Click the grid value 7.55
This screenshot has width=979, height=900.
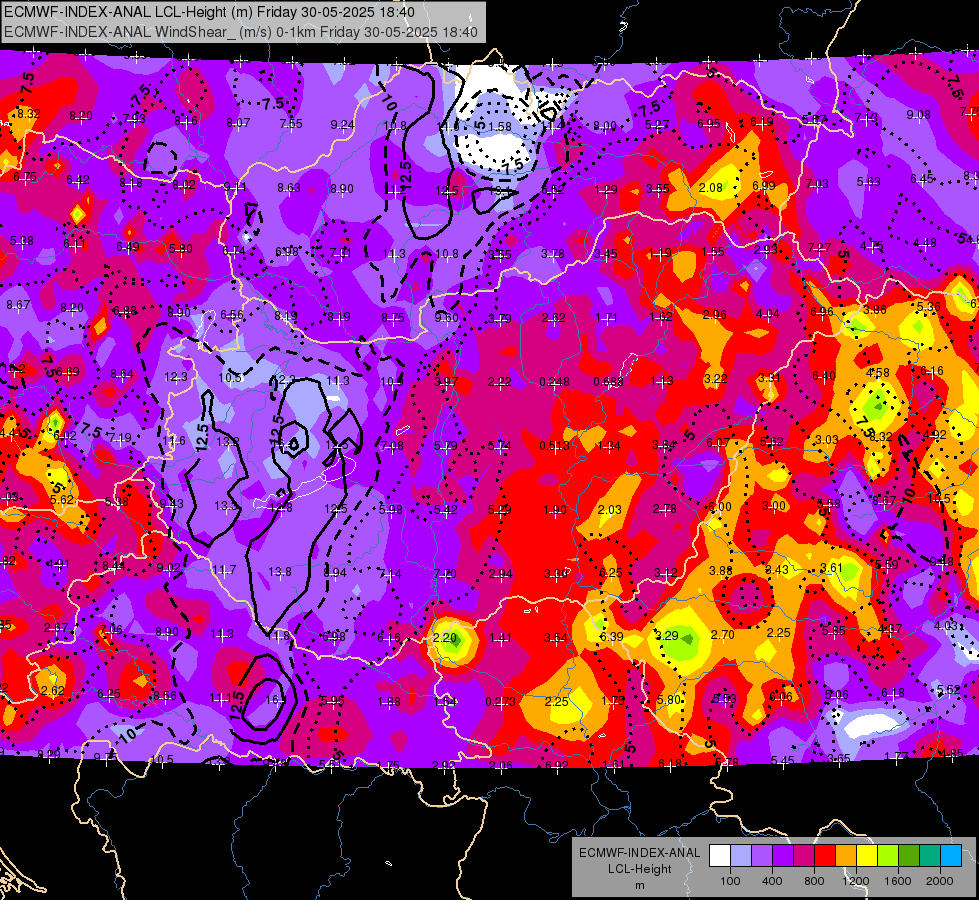[x=291, y=124]
